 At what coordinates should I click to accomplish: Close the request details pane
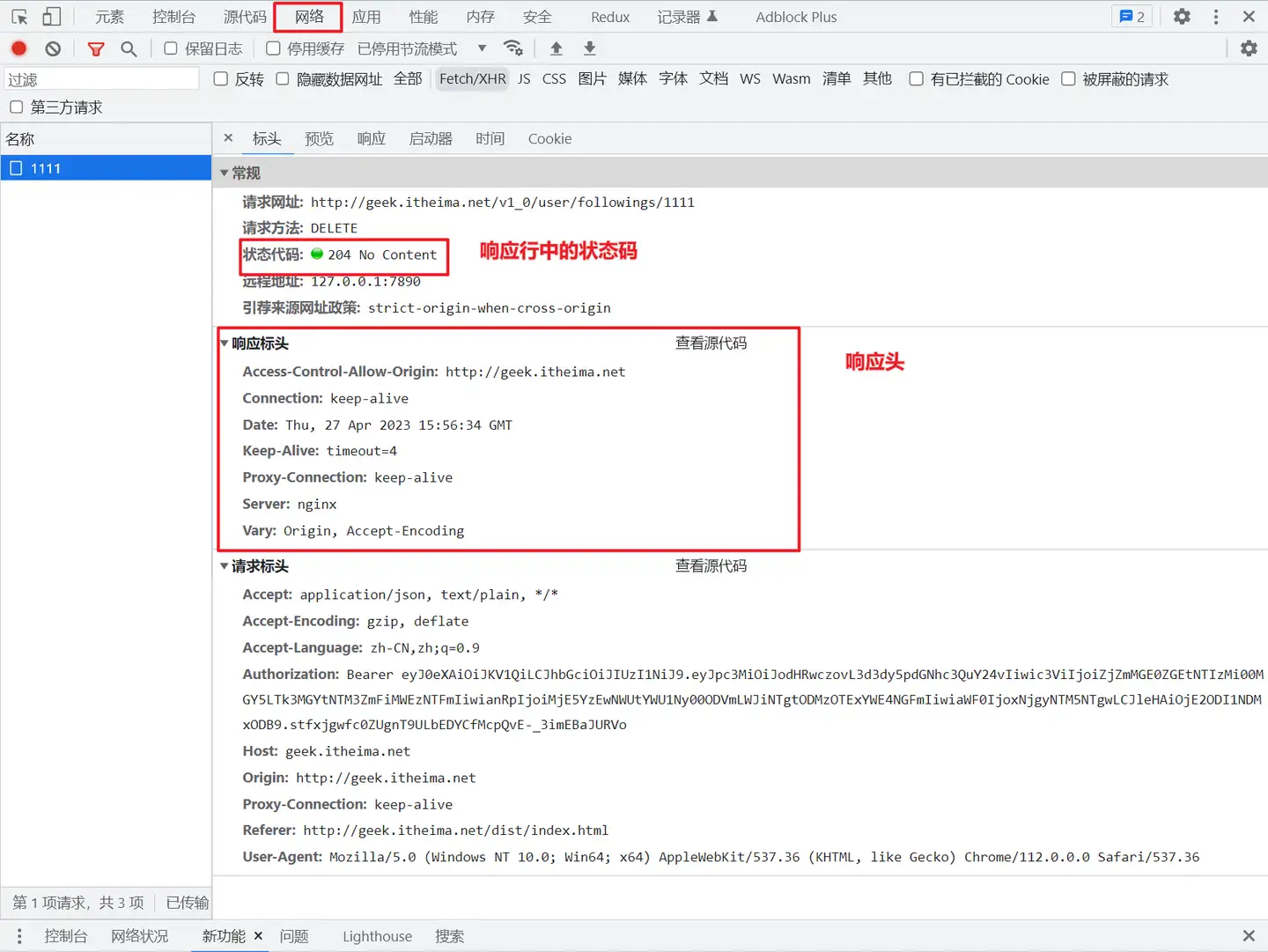(x=228, y=138)
